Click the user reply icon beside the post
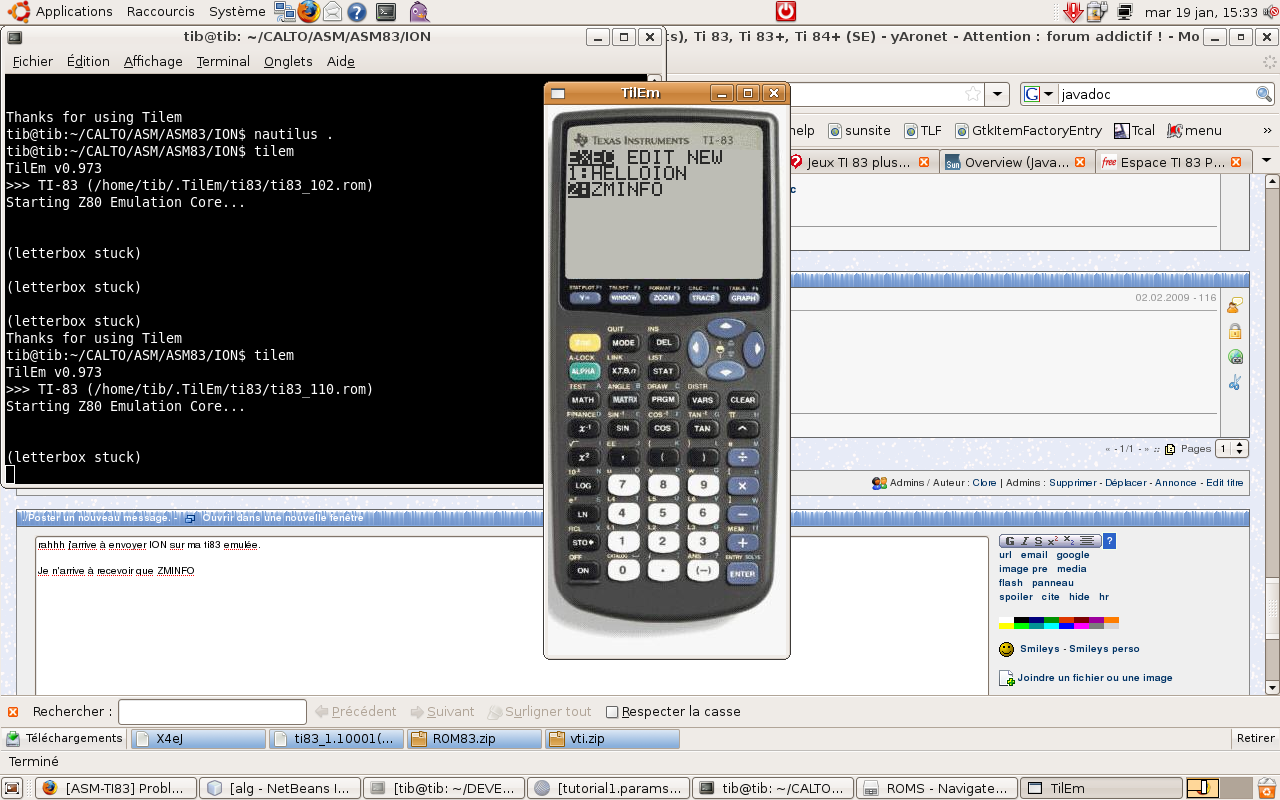Image resolution: width=1280 pixels, height=800 pixels. point(1235,305)
